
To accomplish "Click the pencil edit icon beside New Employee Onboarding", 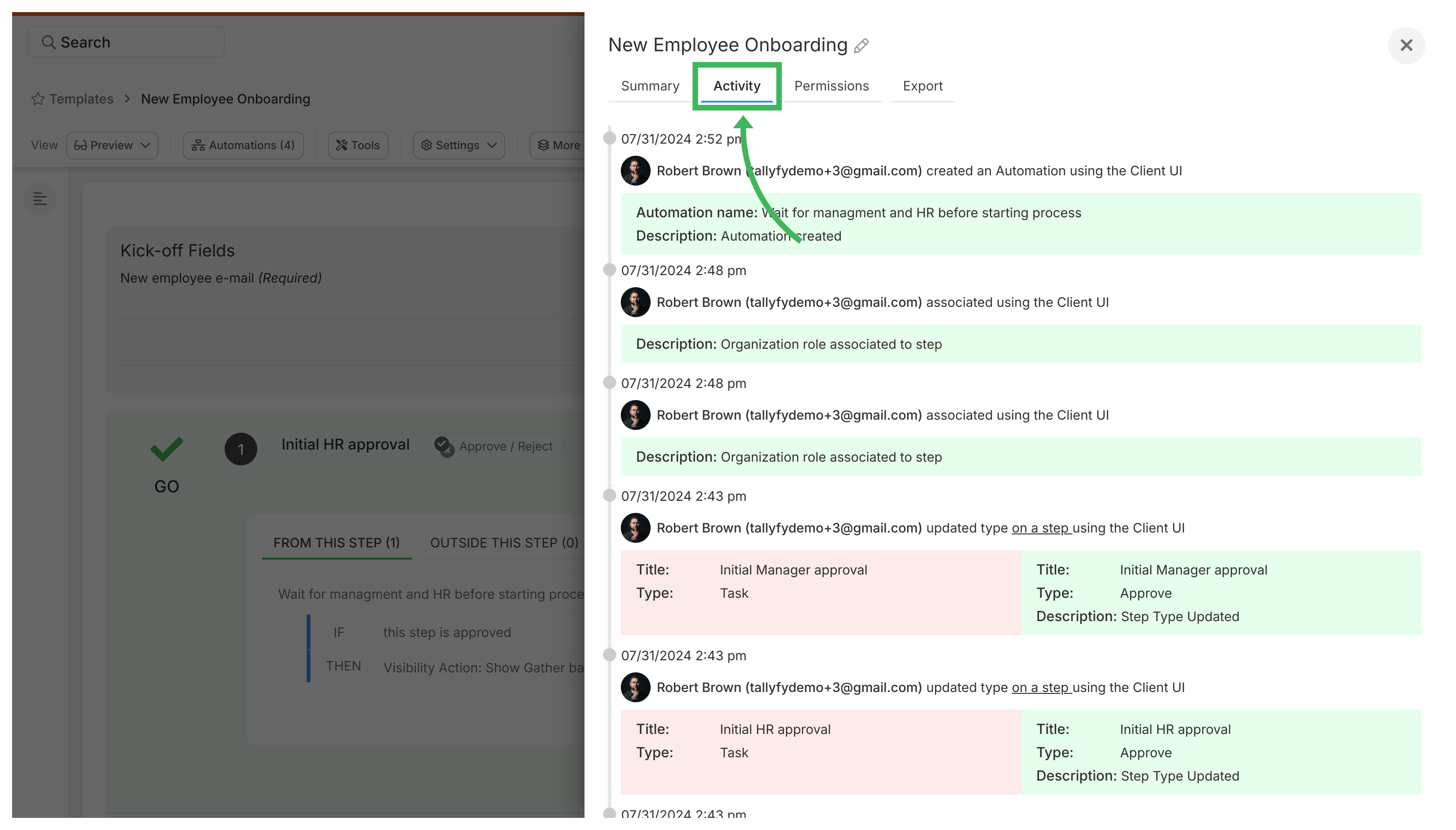I will pos(861,45).
